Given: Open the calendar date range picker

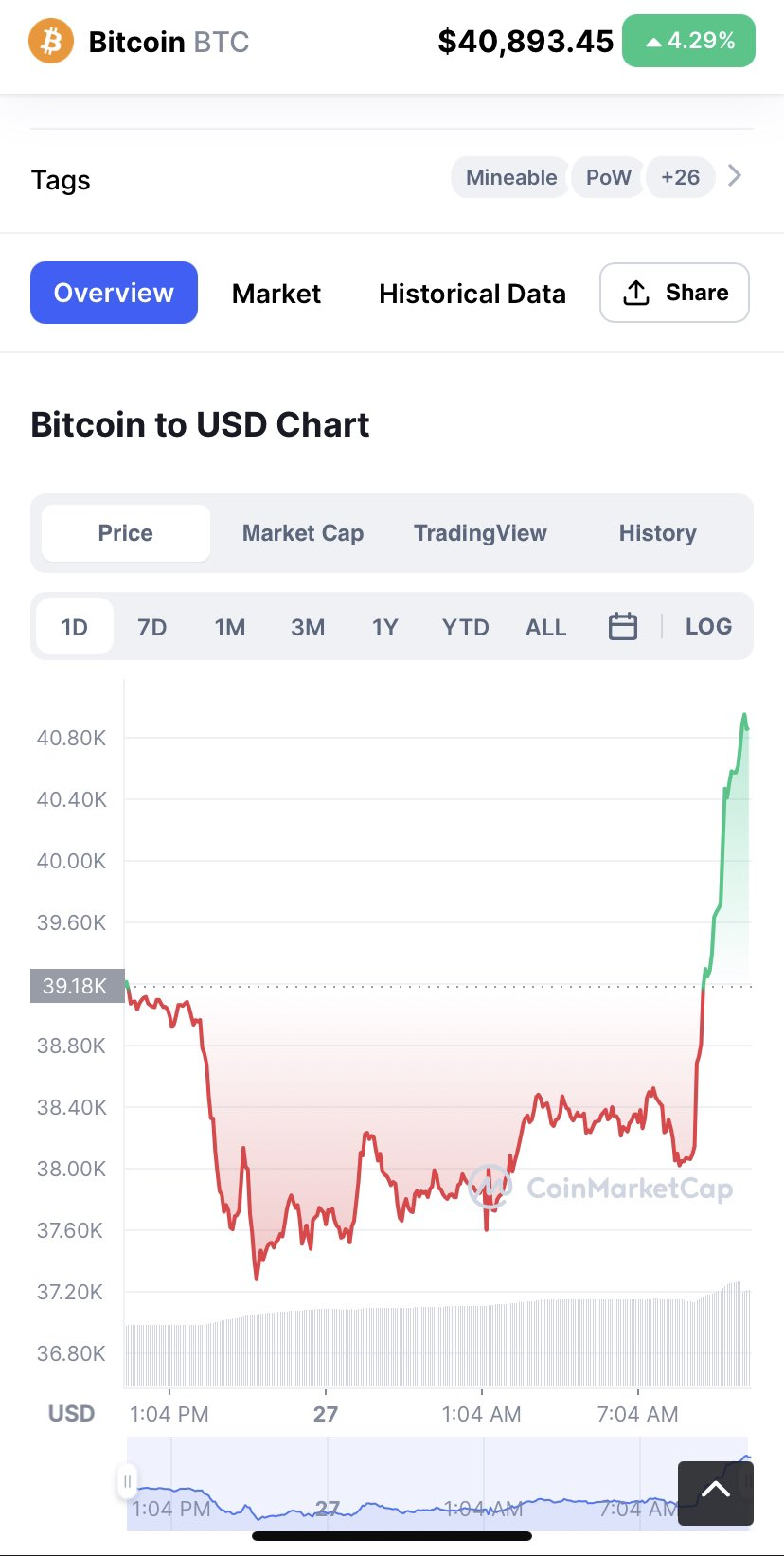Looking at the screenshot, I should (x=622, y=626).
